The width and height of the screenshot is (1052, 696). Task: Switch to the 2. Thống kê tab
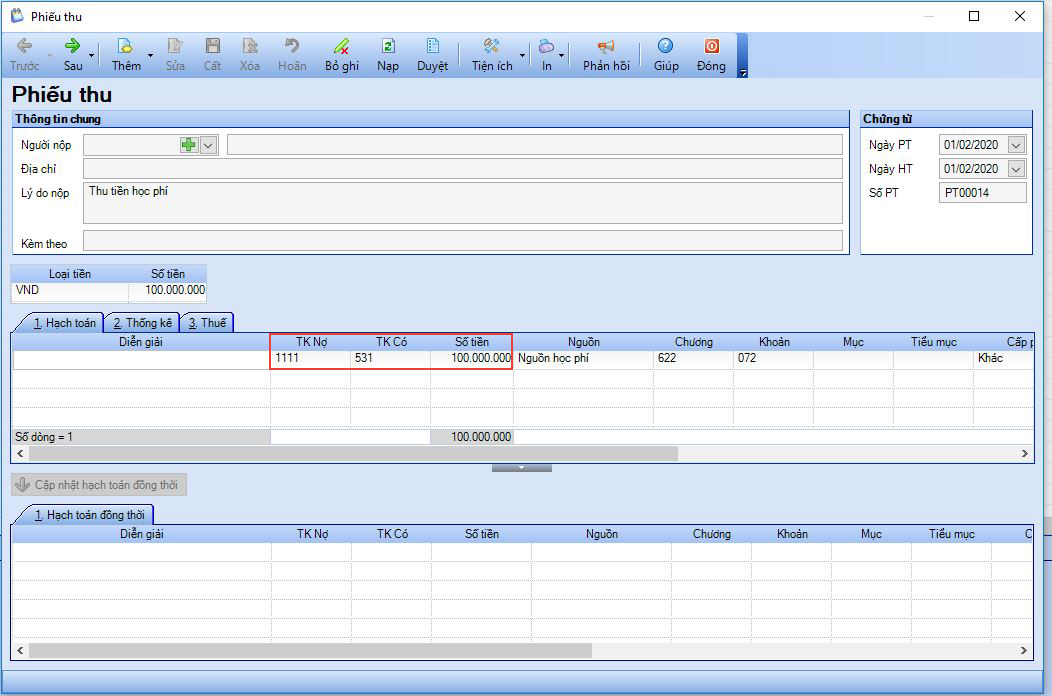pyautogui.click(x=142, y=323)
